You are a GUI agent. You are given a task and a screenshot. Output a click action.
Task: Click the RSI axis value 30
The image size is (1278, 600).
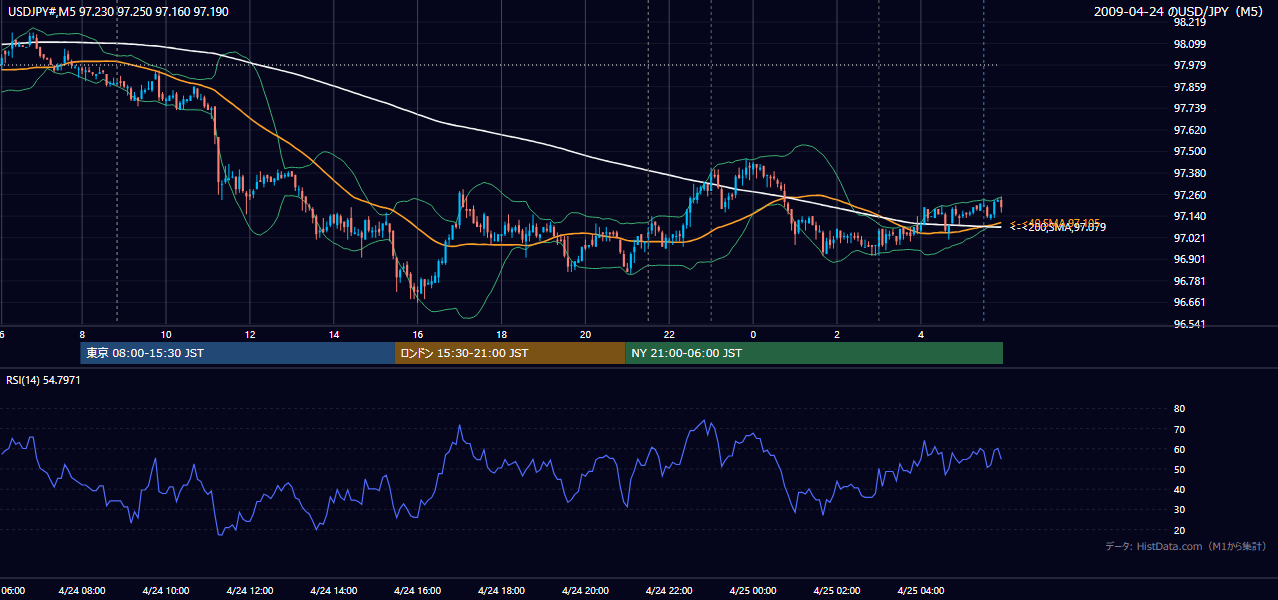pyautogui.click(x=1179, y=510)
